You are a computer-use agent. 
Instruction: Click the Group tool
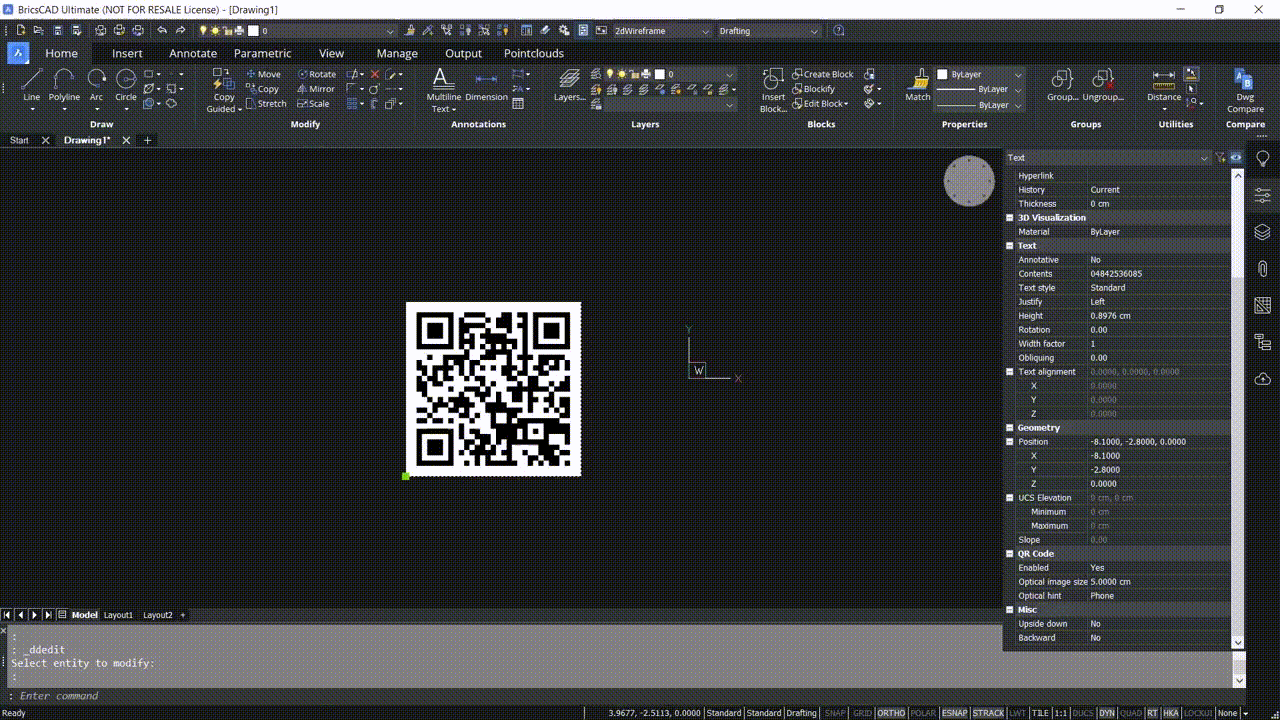pos(1062,86)
